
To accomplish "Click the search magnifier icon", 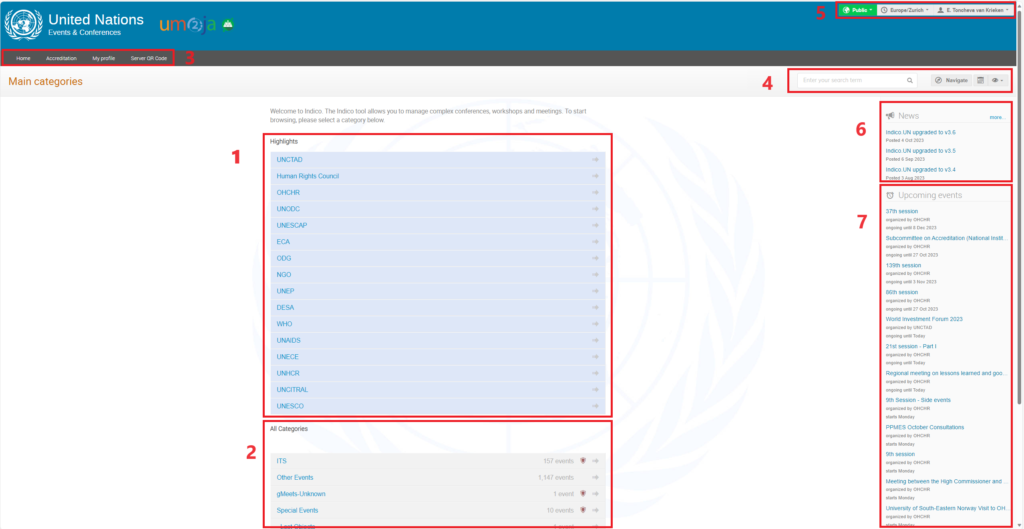I will (909, 80).
